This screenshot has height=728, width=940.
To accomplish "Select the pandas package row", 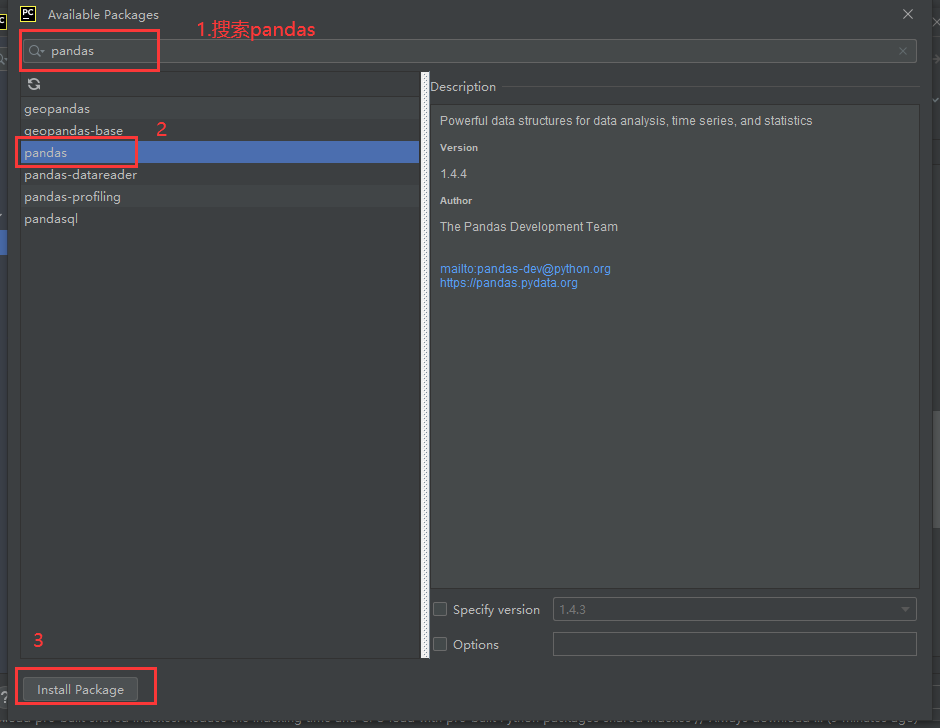I will (x=220, y=152).
